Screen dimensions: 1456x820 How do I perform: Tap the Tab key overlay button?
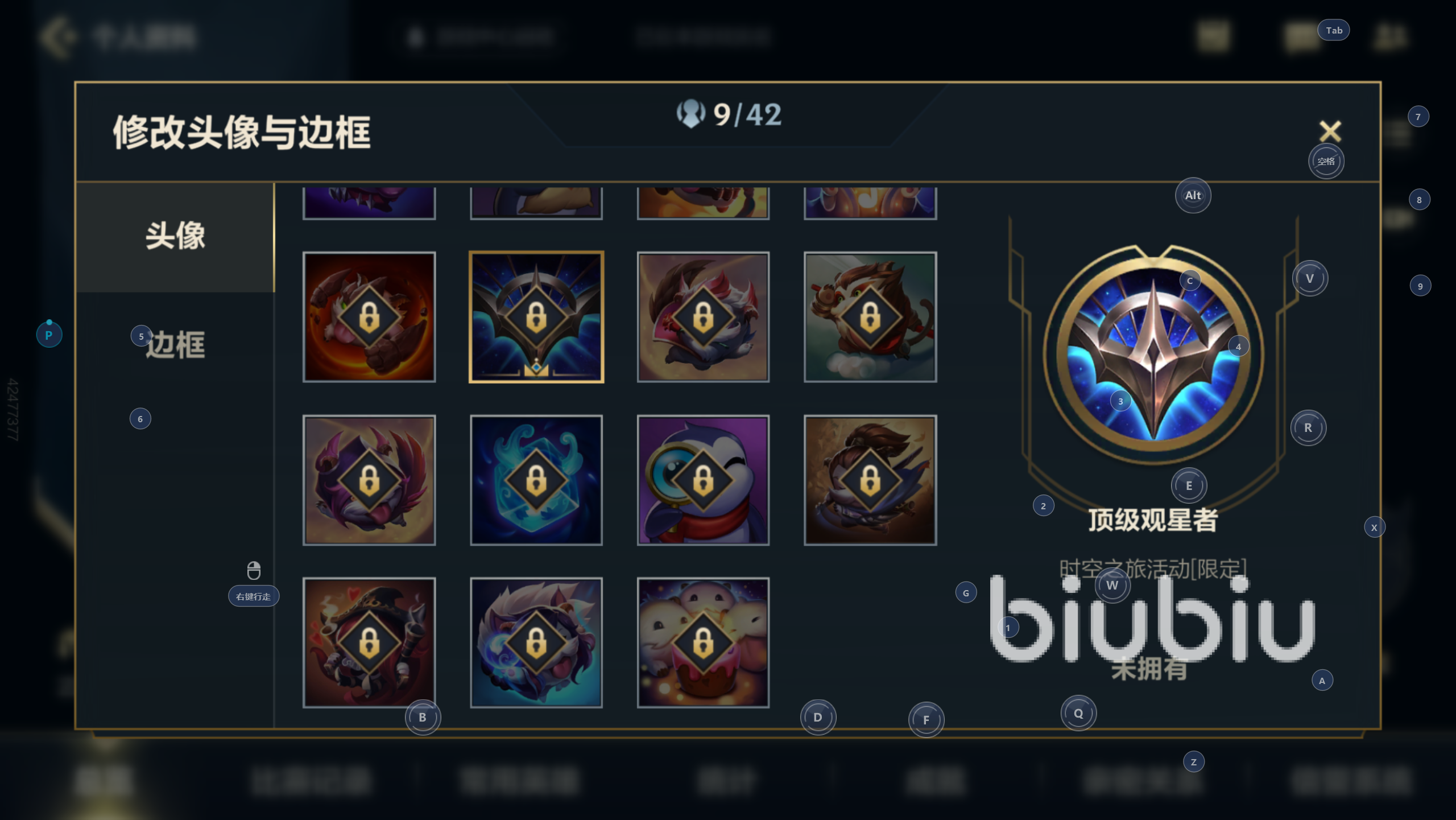[1334, 30]
